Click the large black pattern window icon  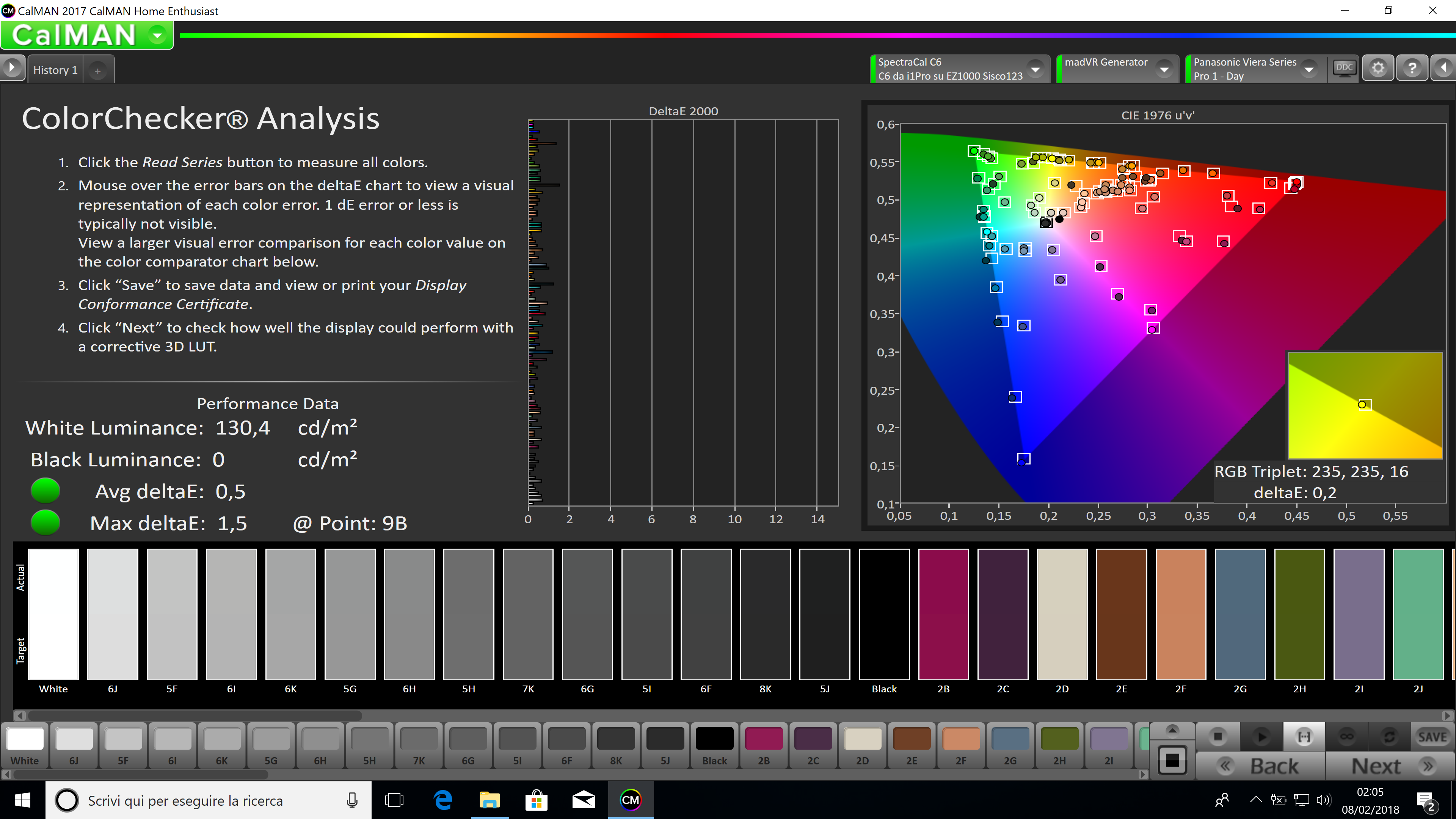click(1172, 760)
